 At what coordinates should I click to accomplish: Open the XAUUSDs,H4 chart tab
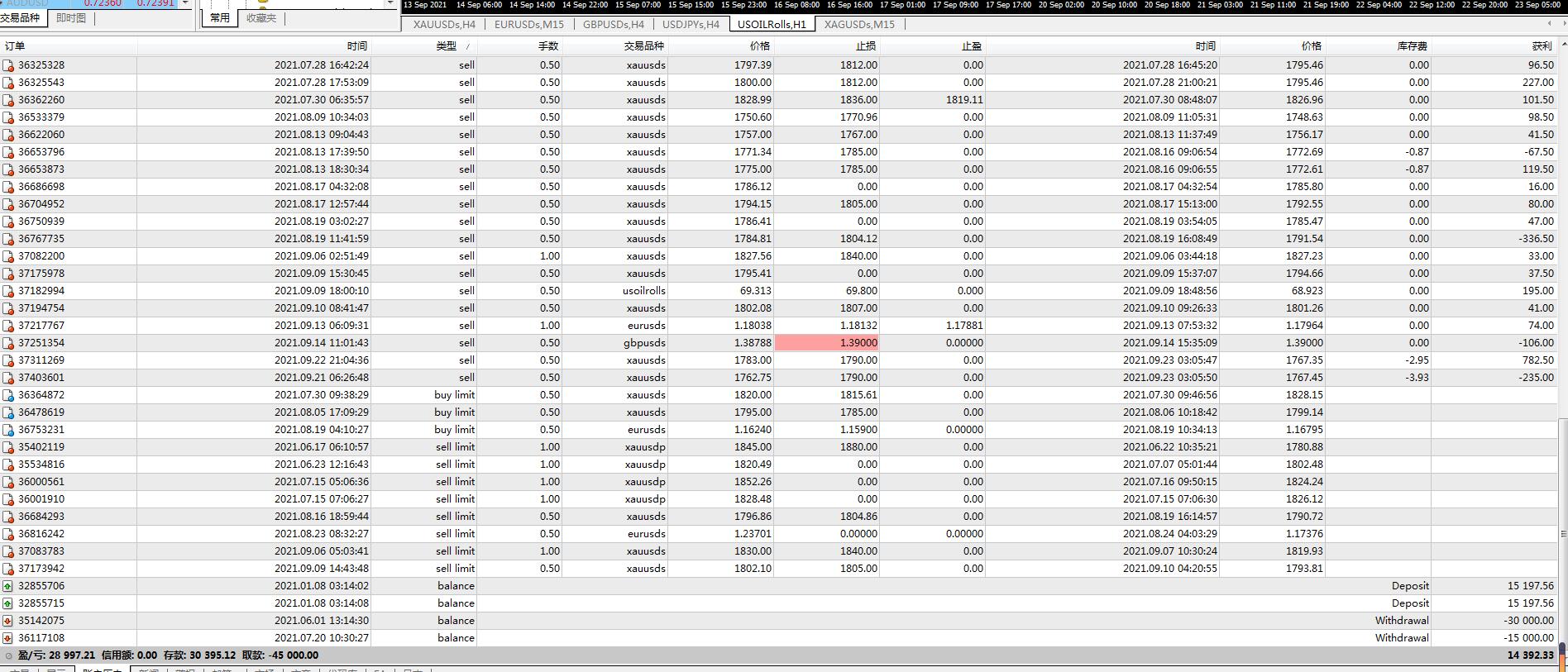(x=444, y=24)
